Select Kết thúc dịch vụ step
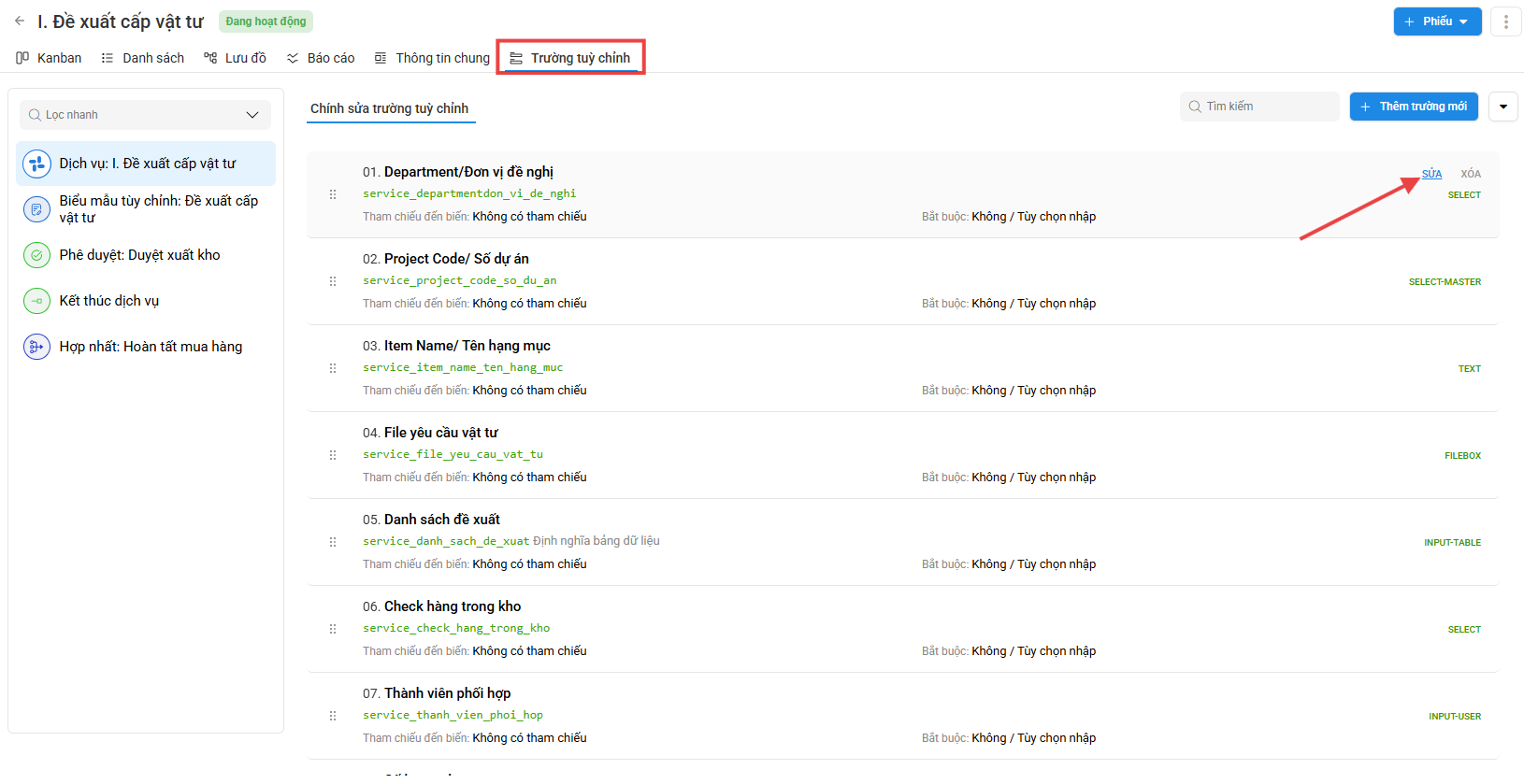1524x784 pixels. (x=146, y=301)
